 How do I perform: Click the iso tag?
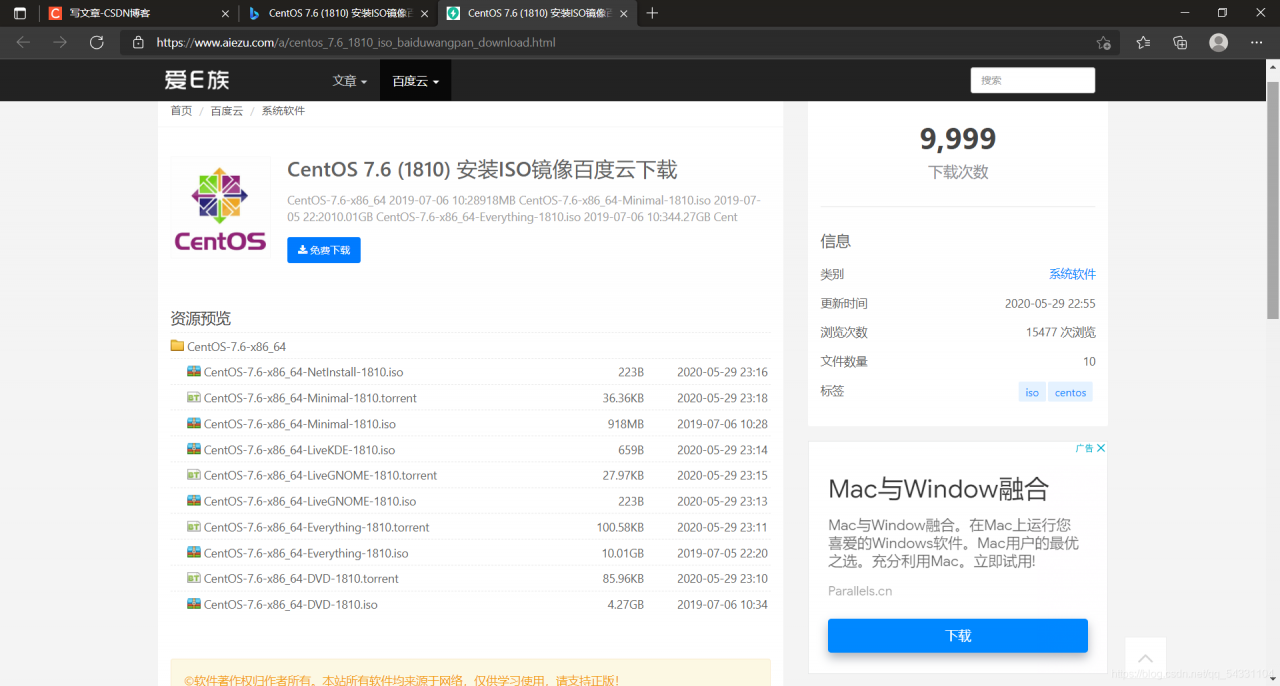(x=1032, y=392)
